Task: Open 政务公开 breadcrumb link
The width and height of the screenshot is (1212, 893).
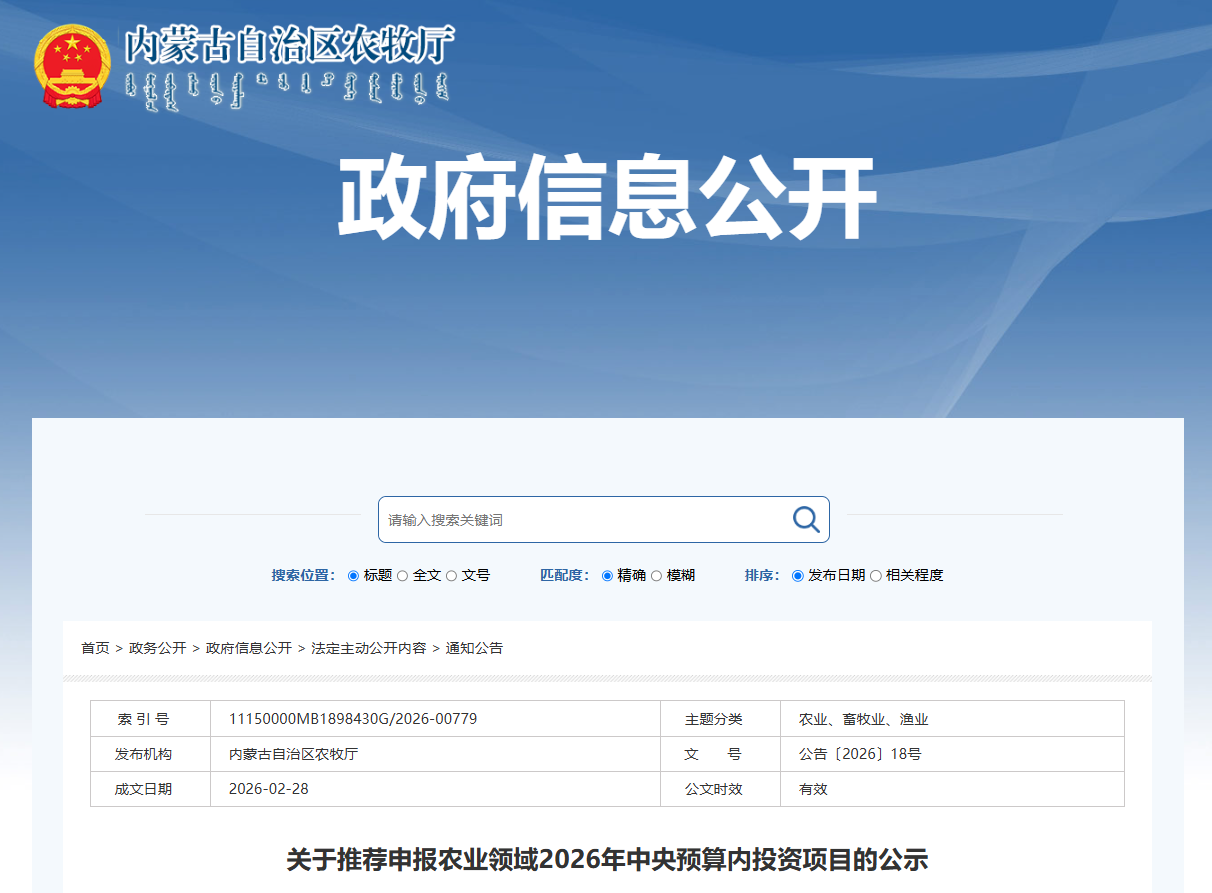Action: click(157, 648)
